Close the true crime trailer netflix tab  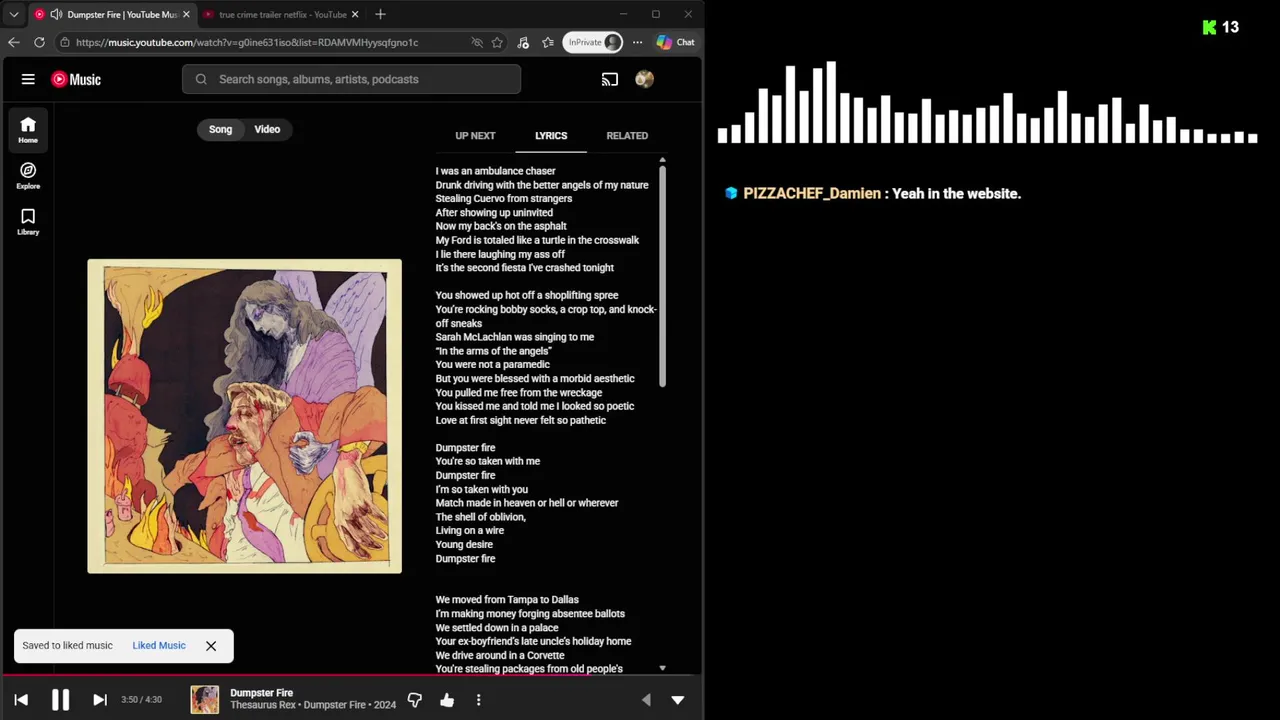[355, 14]
